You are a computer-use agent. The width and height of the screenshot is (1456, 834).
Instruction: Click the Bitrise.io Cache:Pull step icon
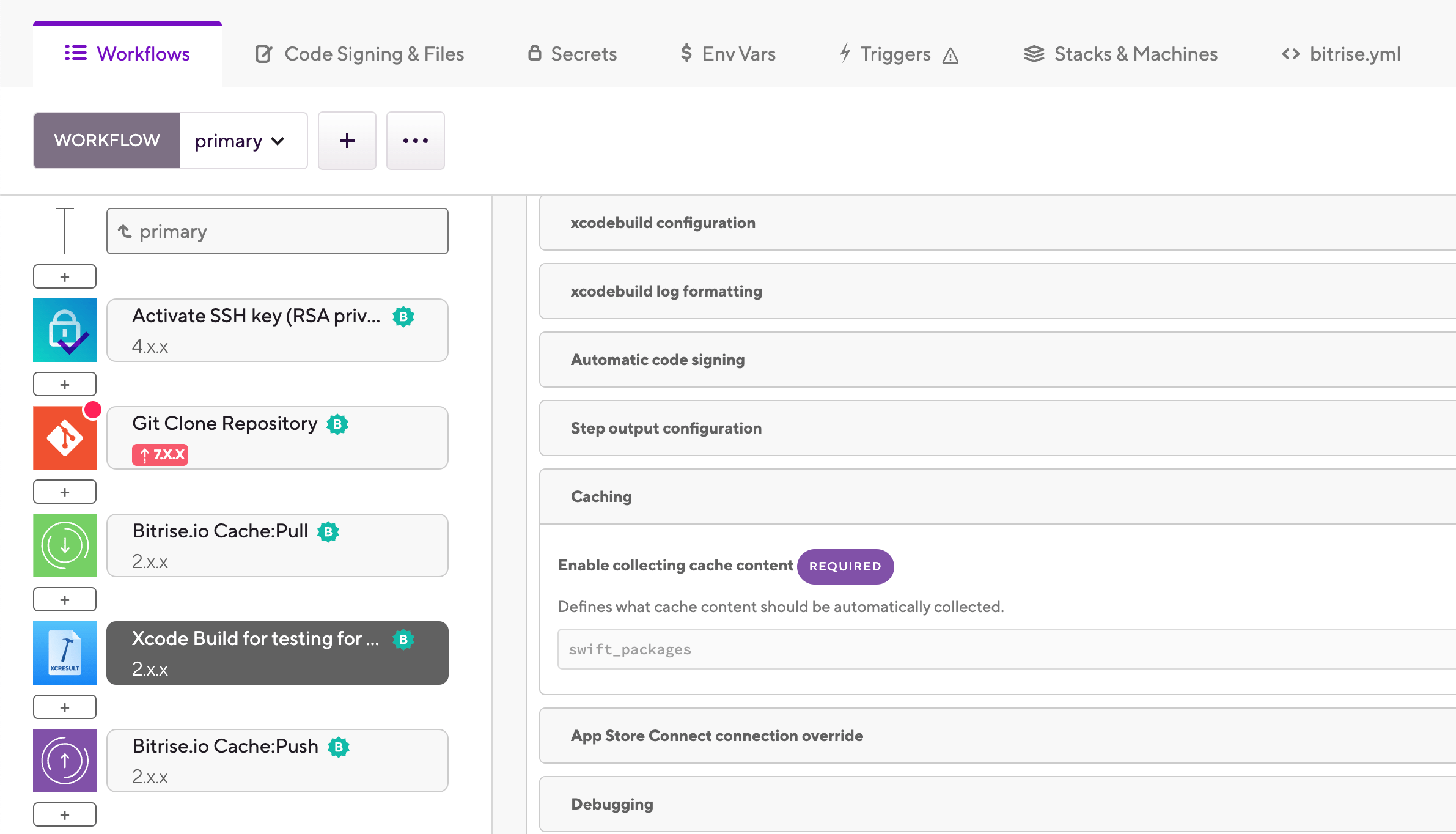(x=65, y=545)
